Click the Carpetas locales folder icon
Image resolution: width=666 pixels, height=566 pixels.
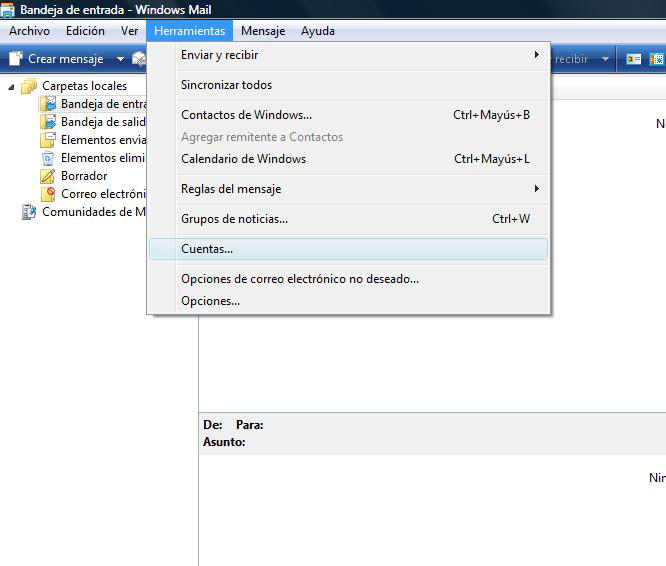coord(29,86)
